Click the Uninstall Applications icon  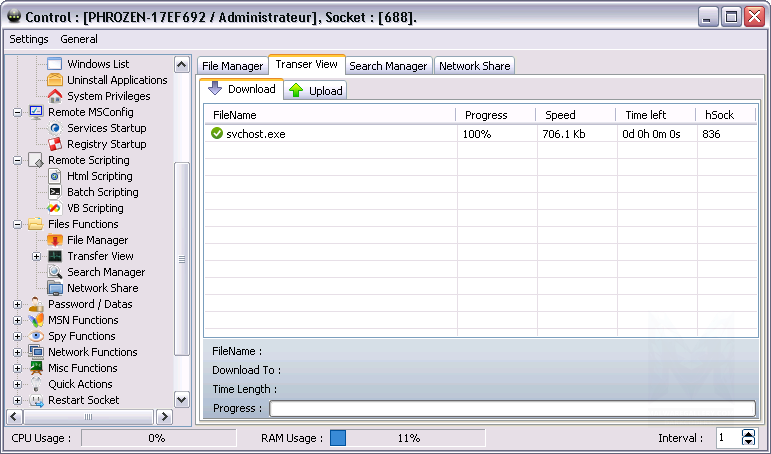tap(55, 80)
